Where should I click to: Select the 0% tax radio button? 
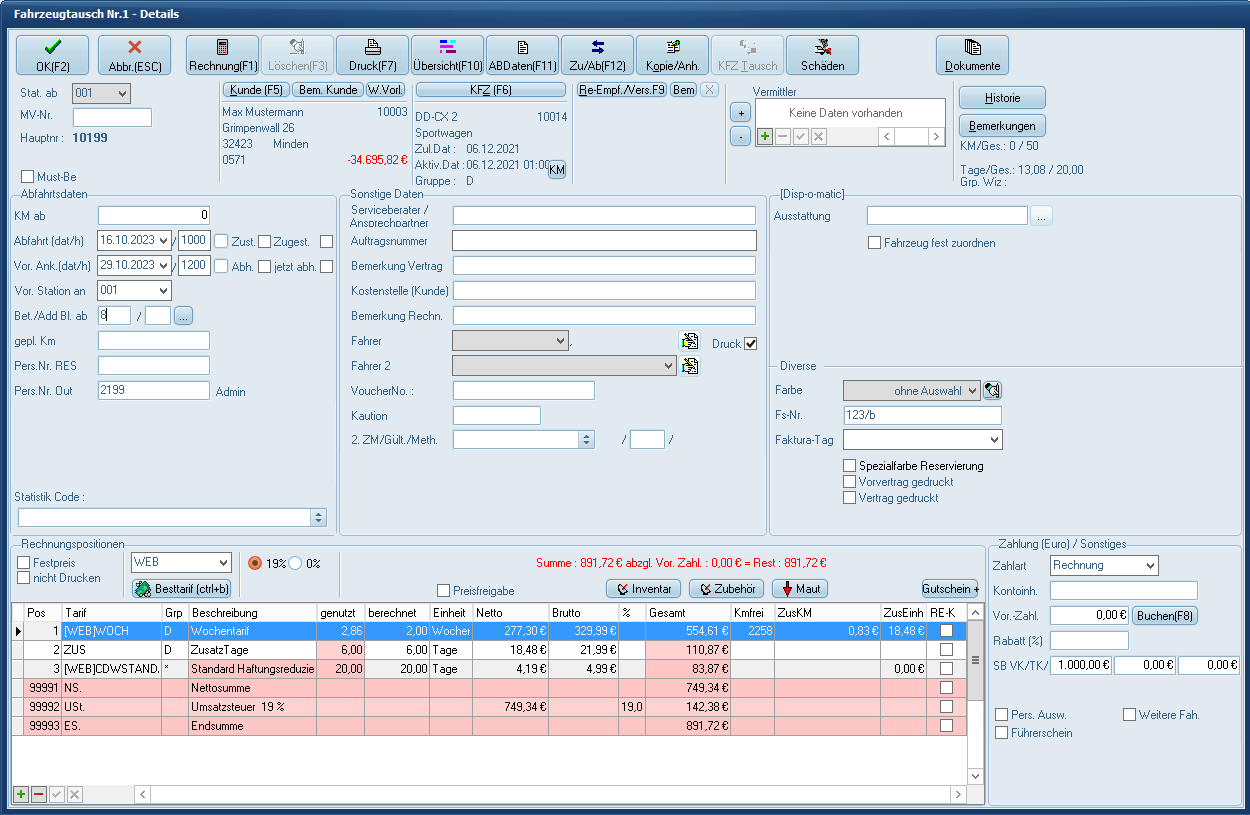(x=295, y=563)
